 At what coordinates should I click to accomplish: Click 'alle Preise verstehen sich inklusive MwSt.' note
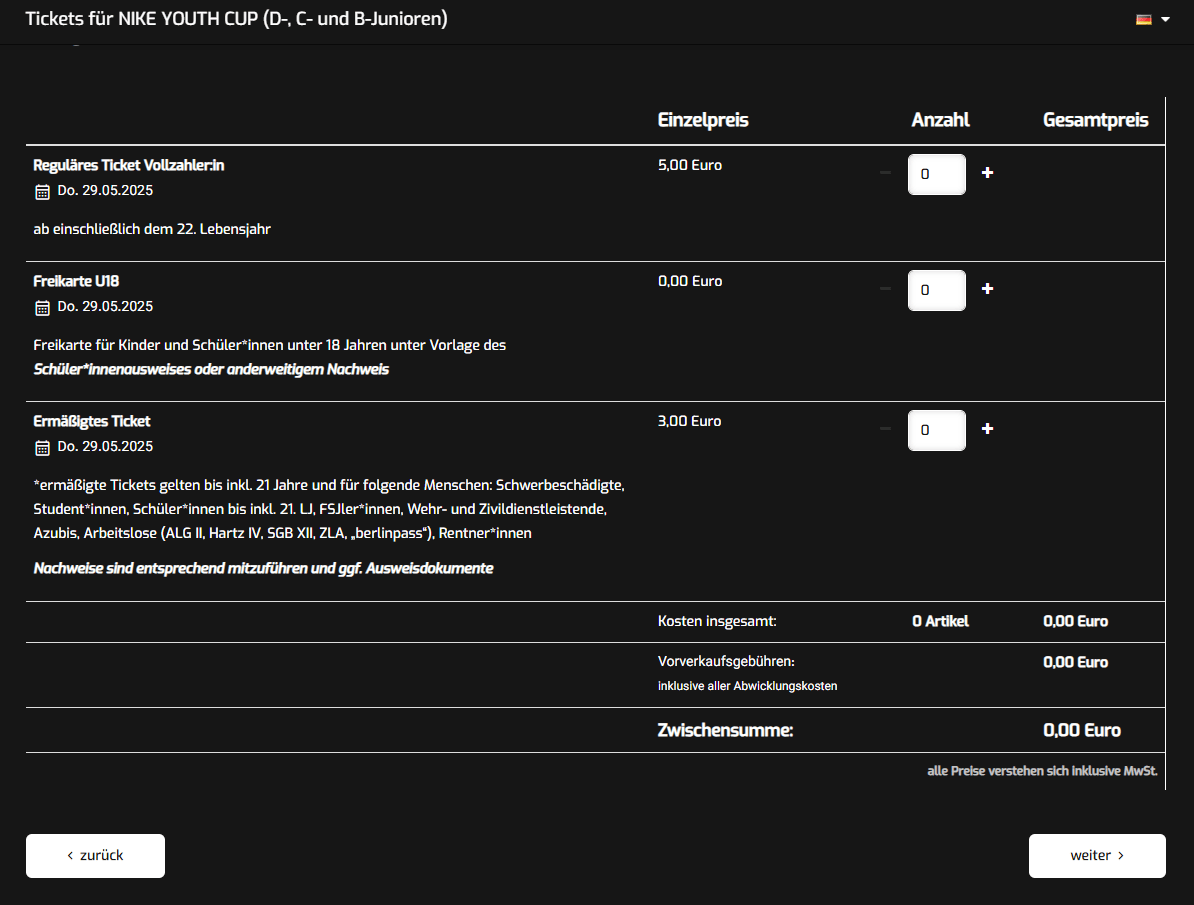click(1042, 771)
